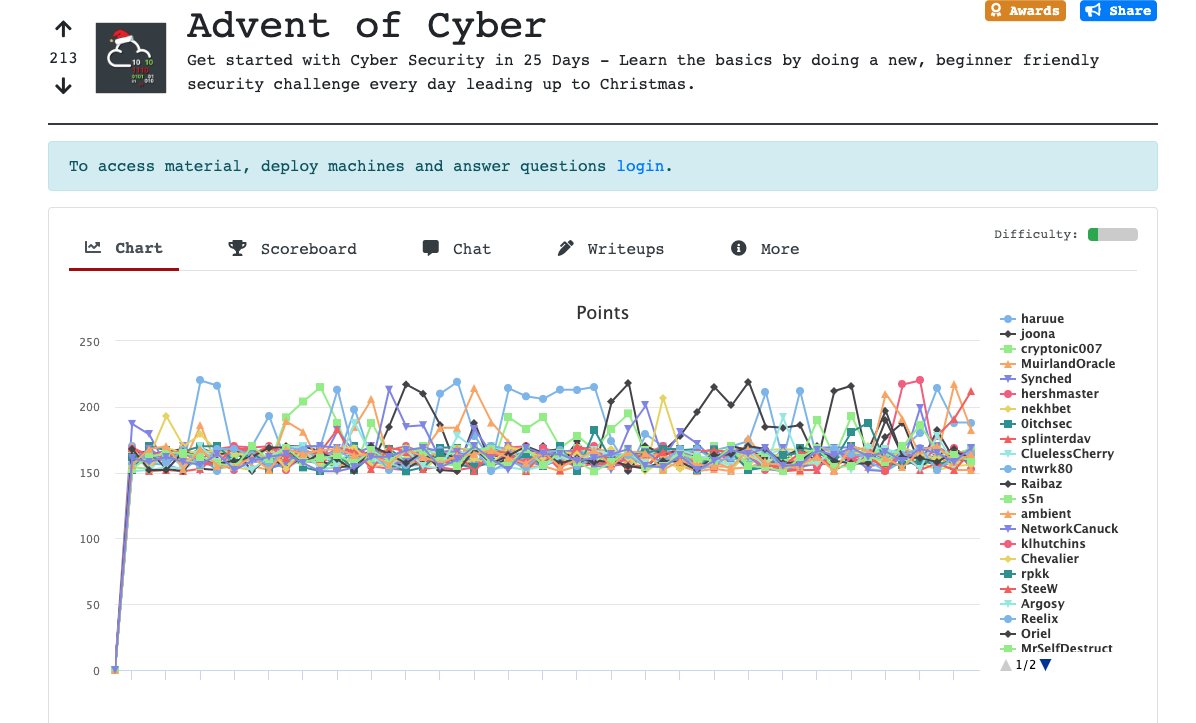Click the 213 vote count

(x=63, y=58)
